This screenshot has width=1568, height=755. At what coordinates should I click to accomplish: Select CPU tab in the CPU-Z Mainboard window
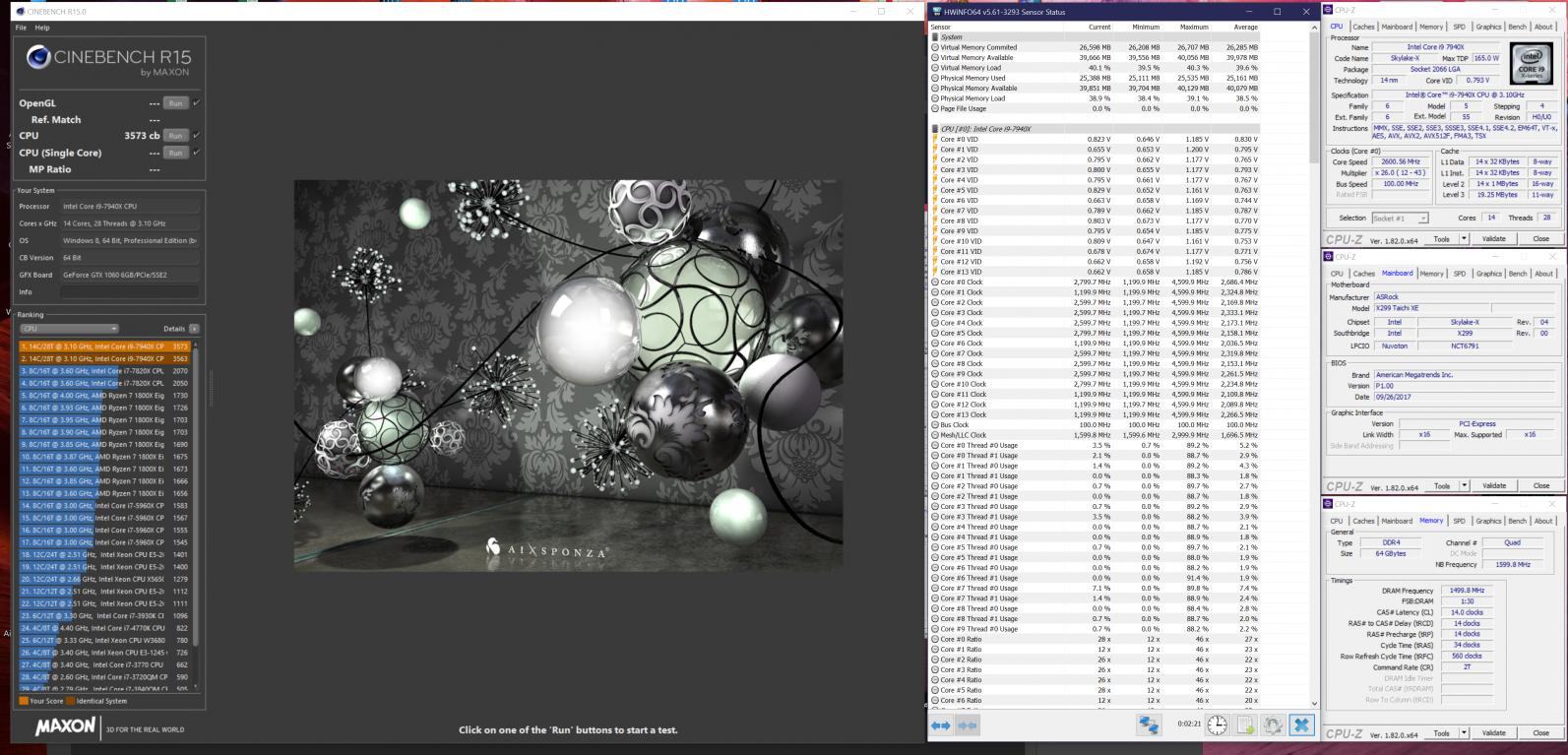(1337, 274)
